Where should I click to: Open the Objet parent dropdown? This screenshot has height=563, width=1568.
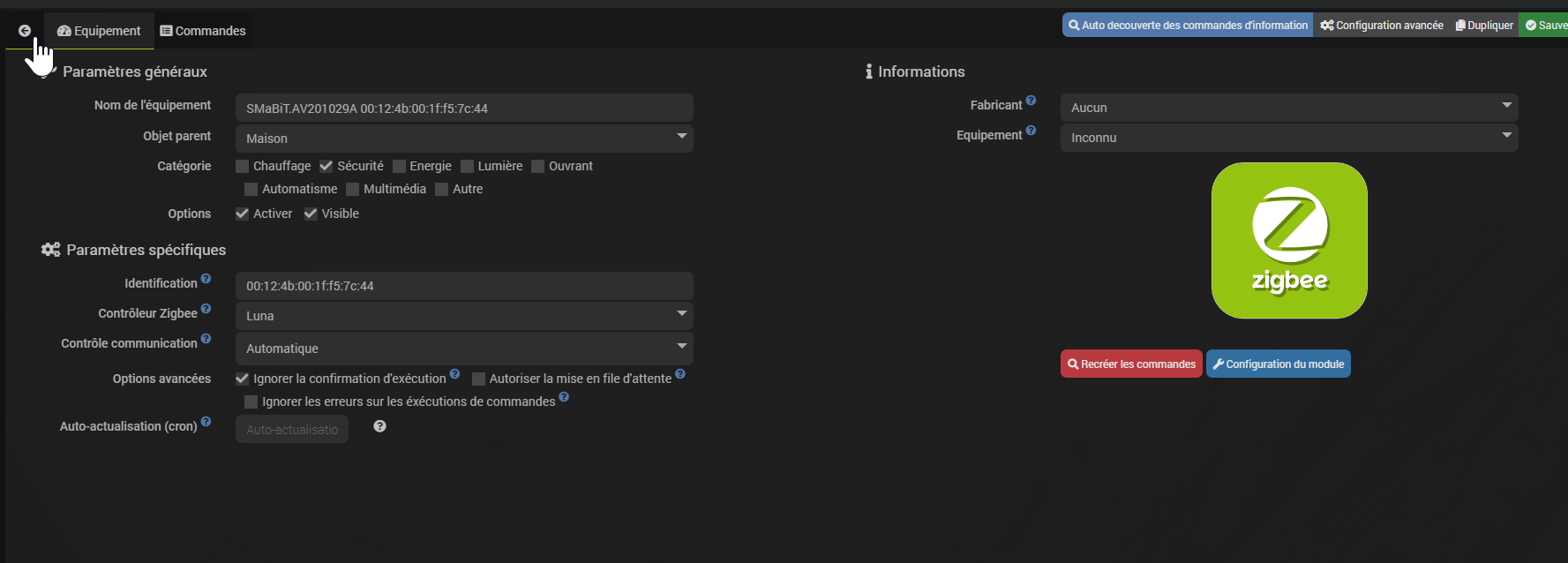[x=464, y=139]
